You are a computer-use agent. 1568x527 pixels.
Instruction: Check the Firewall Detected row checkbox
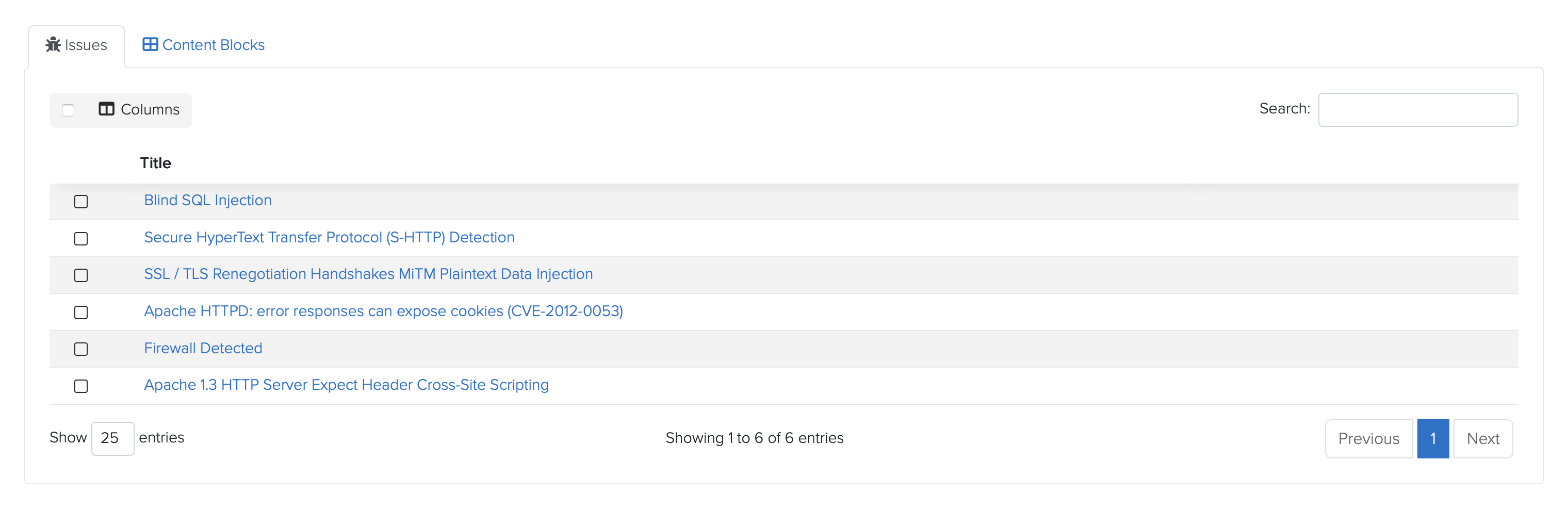click(81, 349)
